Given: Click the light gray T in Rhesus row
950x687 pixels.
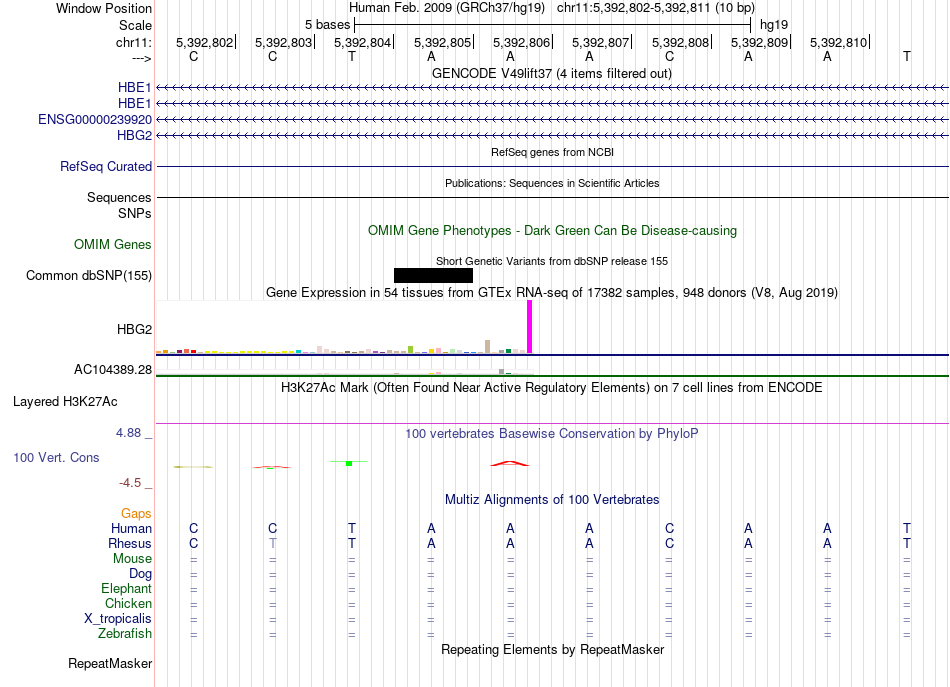Looking at the screenshot, I should [x=273, y=543].
